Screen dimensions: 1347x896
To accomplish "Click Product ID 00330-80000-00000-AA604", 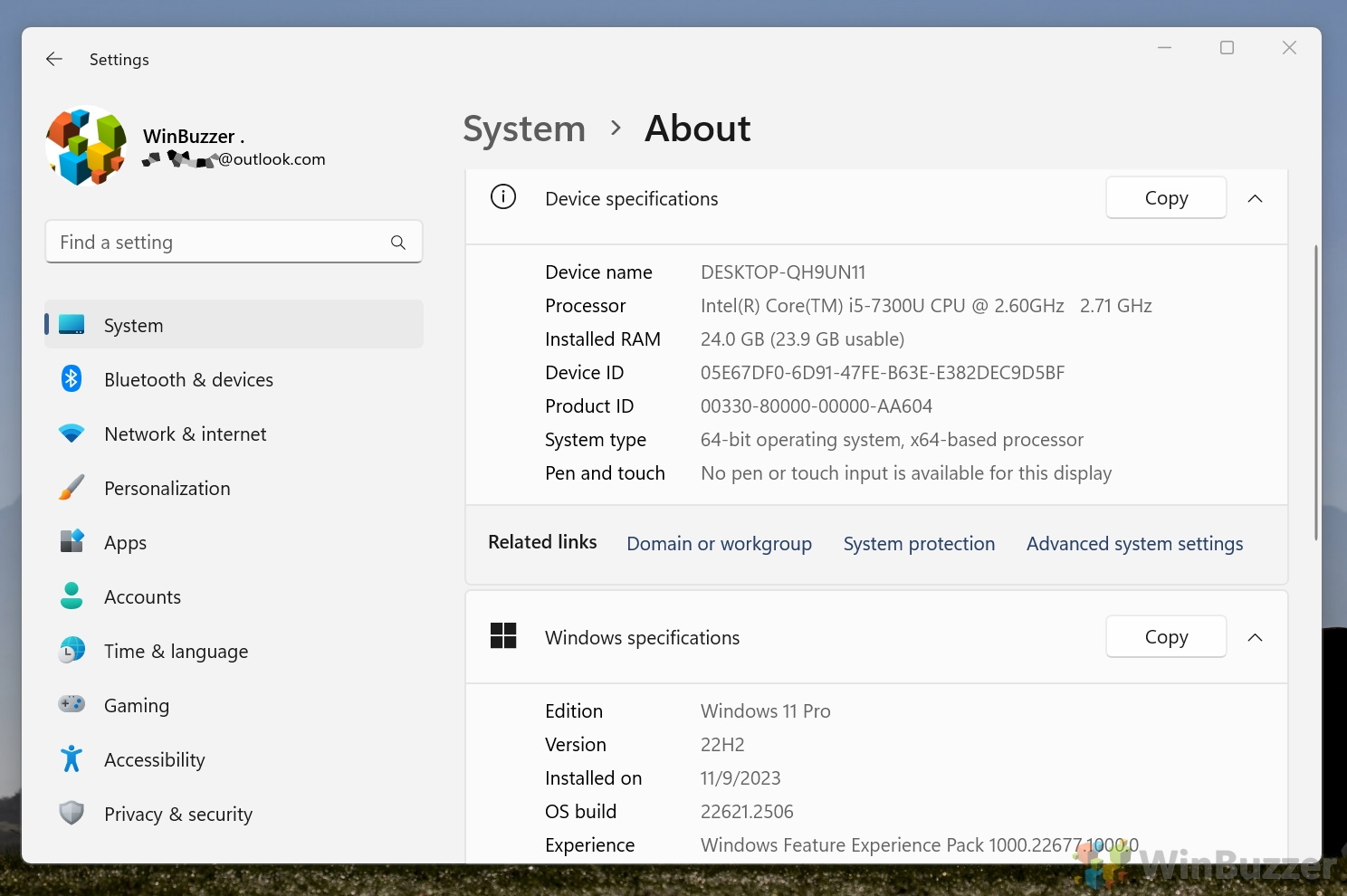I will [817, 405].
